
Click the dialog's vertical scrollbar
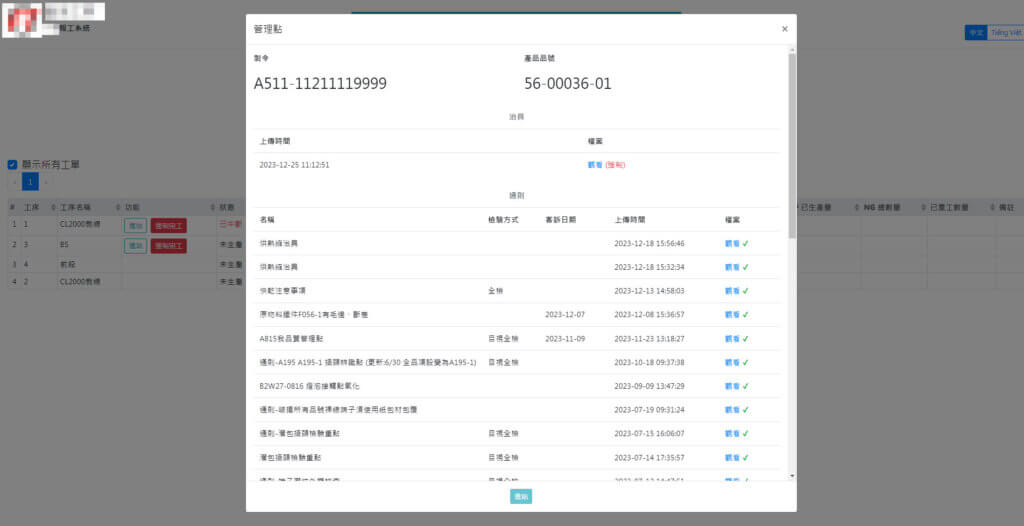(x=792, y=150)
